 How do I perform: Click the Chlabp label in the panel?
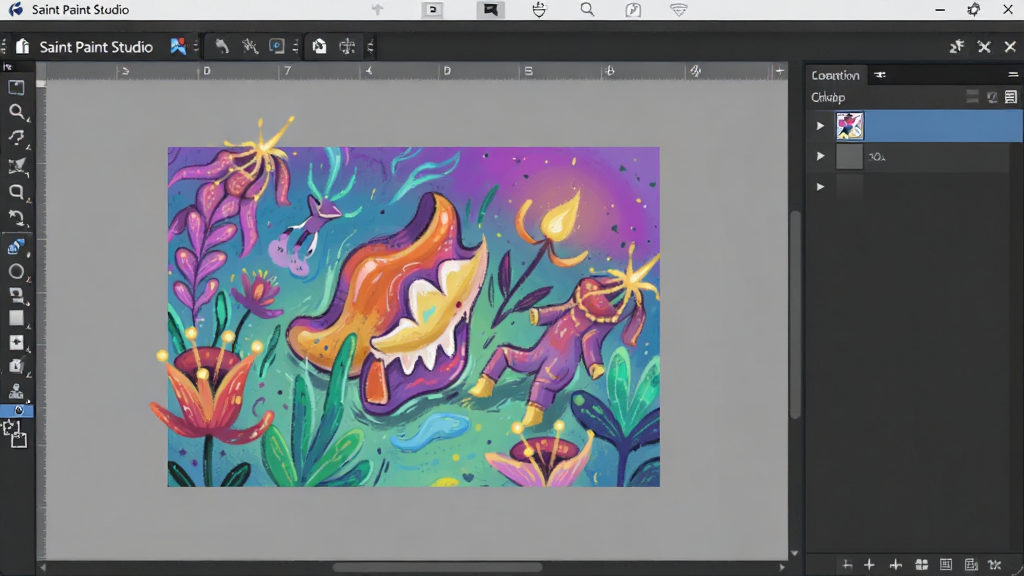pyautogui.click(x=828, y=97)
